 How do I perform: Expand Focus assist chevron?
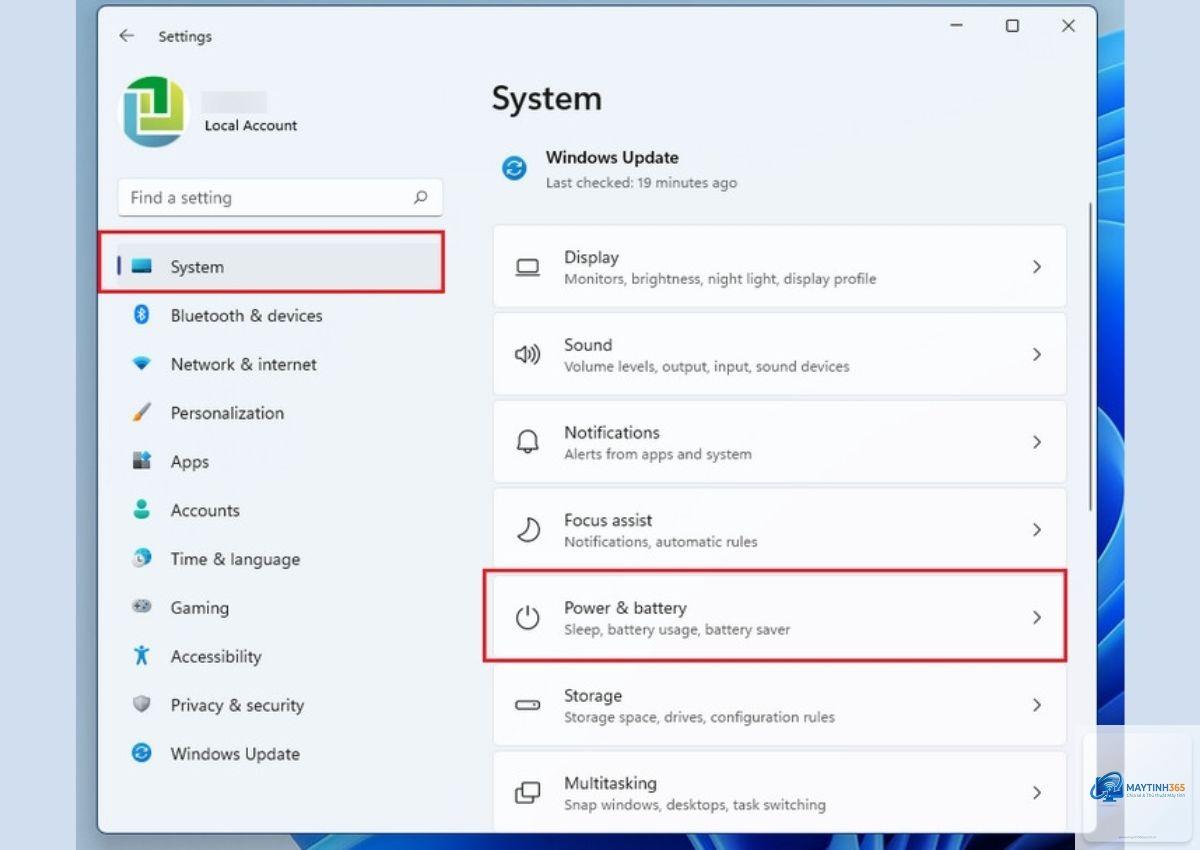[x=1037, y=529]
